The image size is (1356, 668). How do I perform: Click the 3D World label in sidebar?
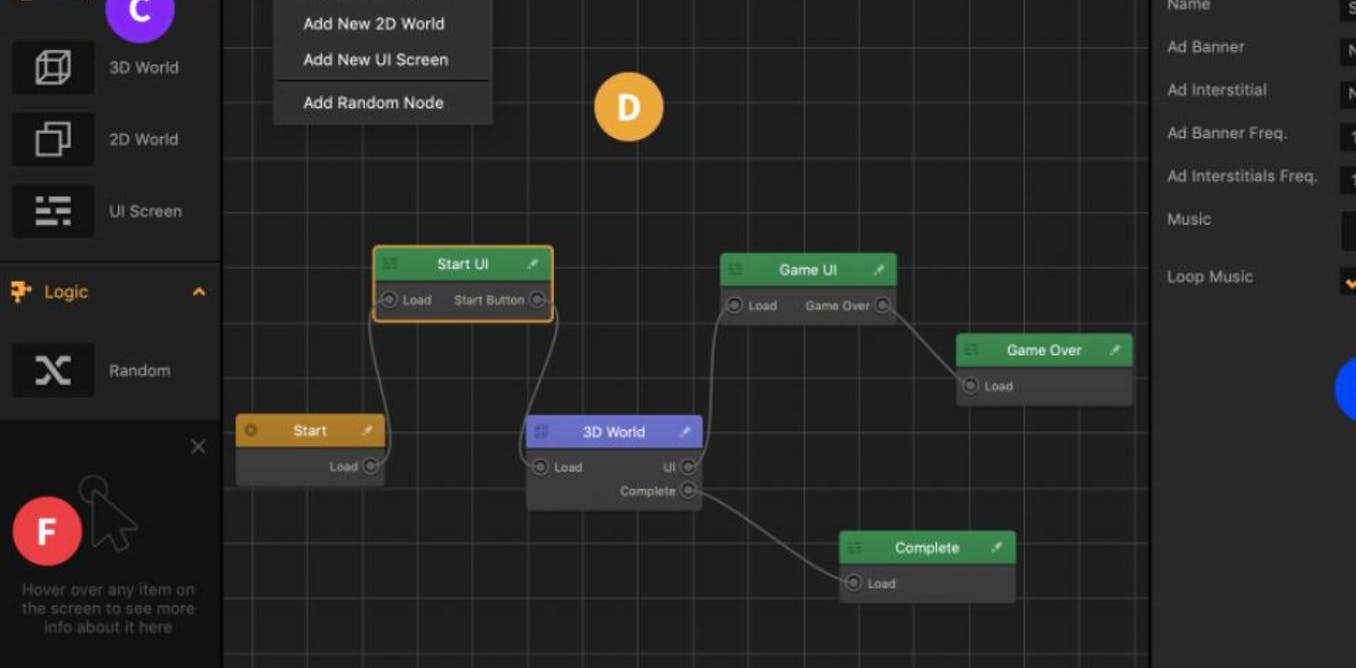(144, 67)
